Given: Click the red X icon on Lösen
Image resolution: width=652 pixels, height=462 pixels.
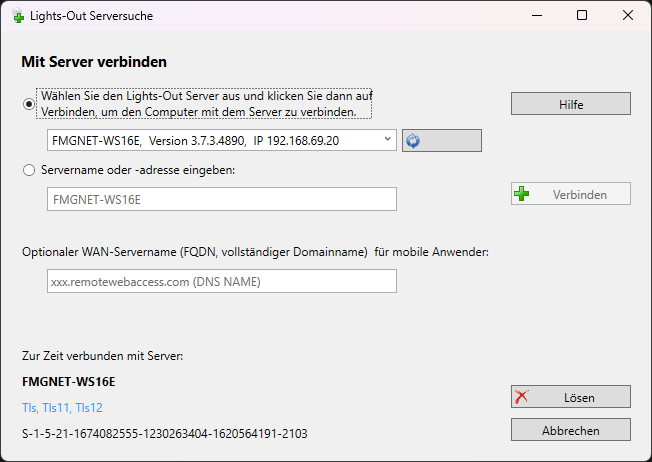Looking at the screenshot, I should coord(522,397).
